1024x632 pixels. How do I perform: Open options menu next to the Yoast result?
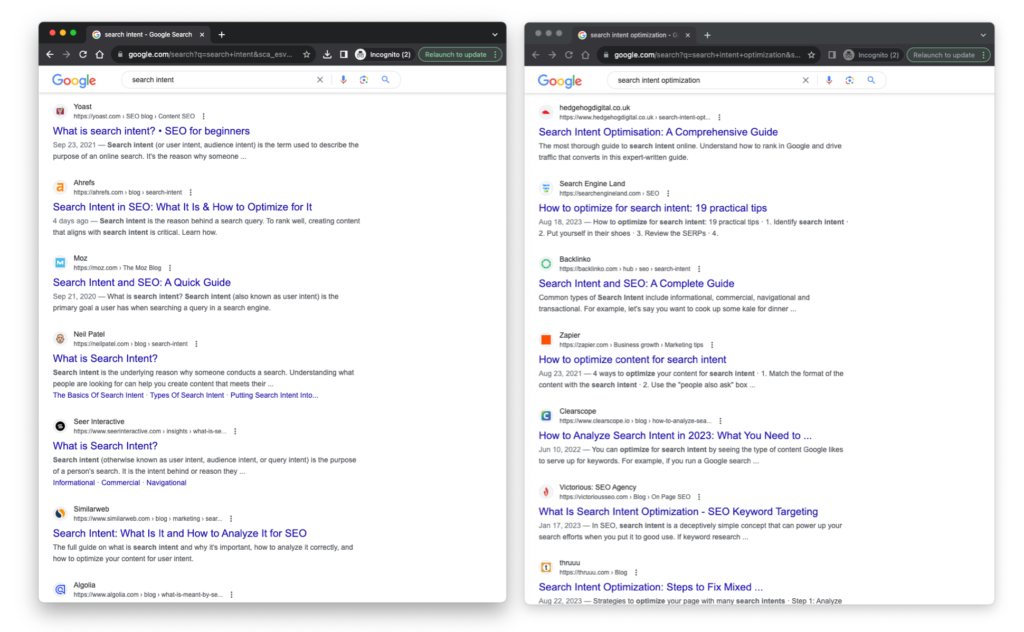[x=204, y=115]
